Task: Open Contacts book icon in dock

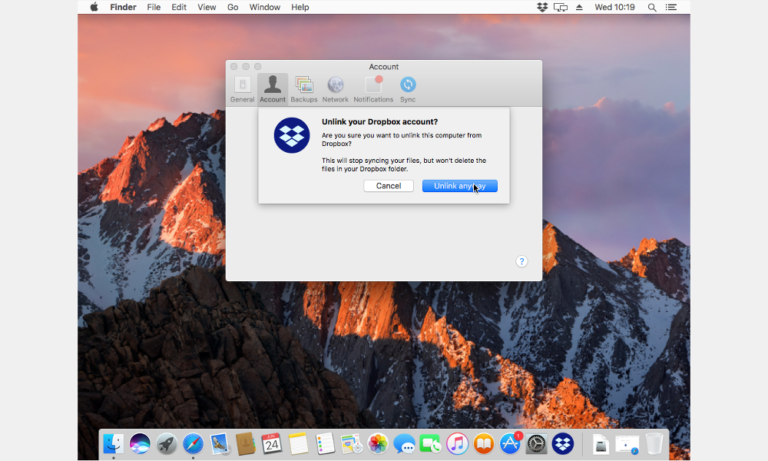Action: click(x=245, y=444)
